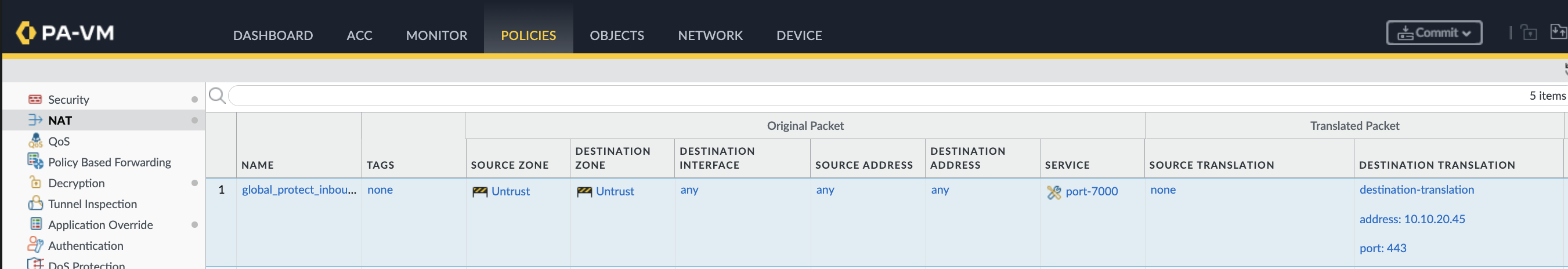Image resolution: width=1568 pixels, height=269 pixels.
Task: Select the Policies tab
Action: (528, 35)
